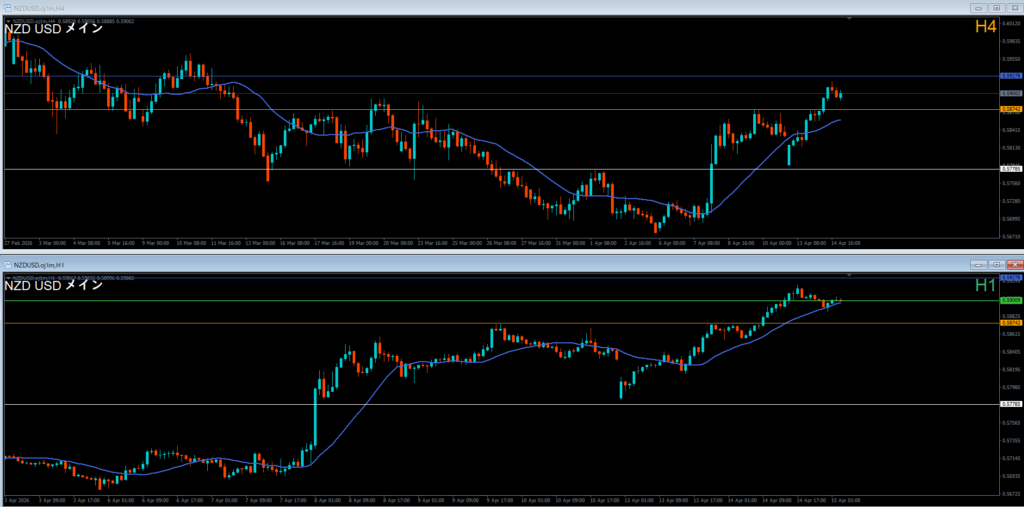Screen dimensions: 1024x507
Task: Click the "NZD USD メイン" label in H4 chart
Action: coord(53,29)
